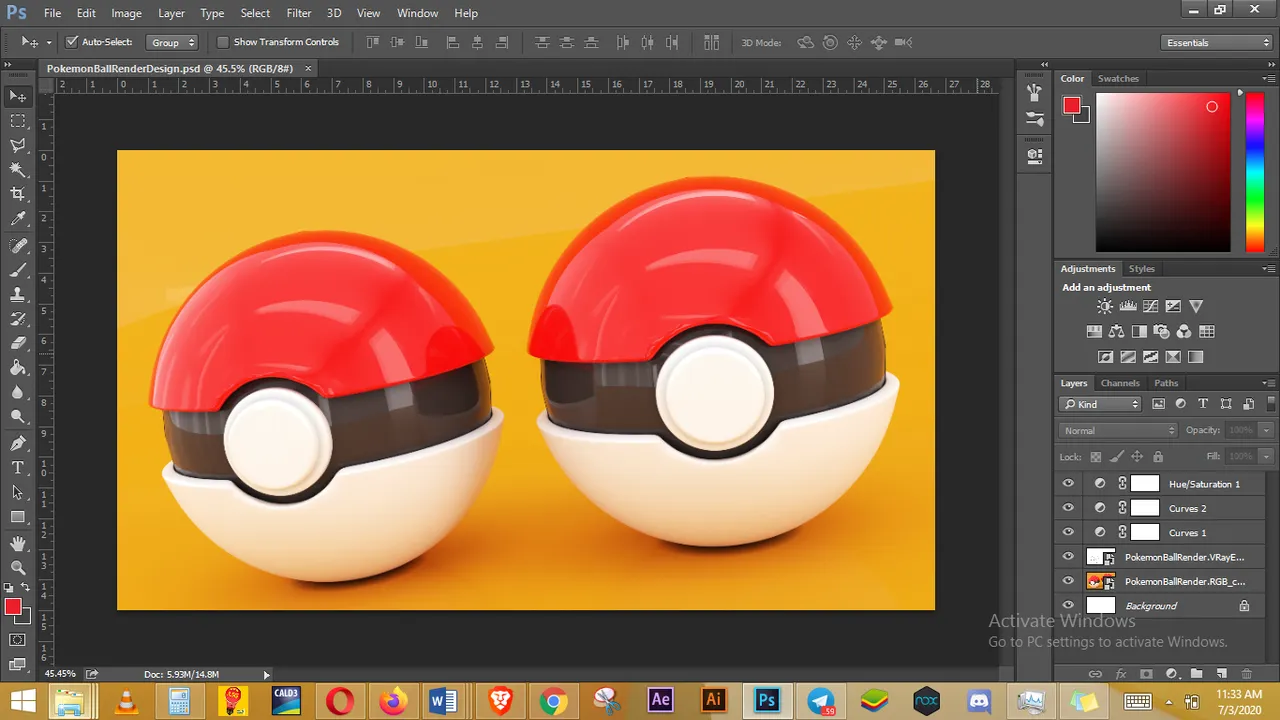
Task: Switch to the Paths tab
Action: pyautogui.click(x=1166, y=383)
